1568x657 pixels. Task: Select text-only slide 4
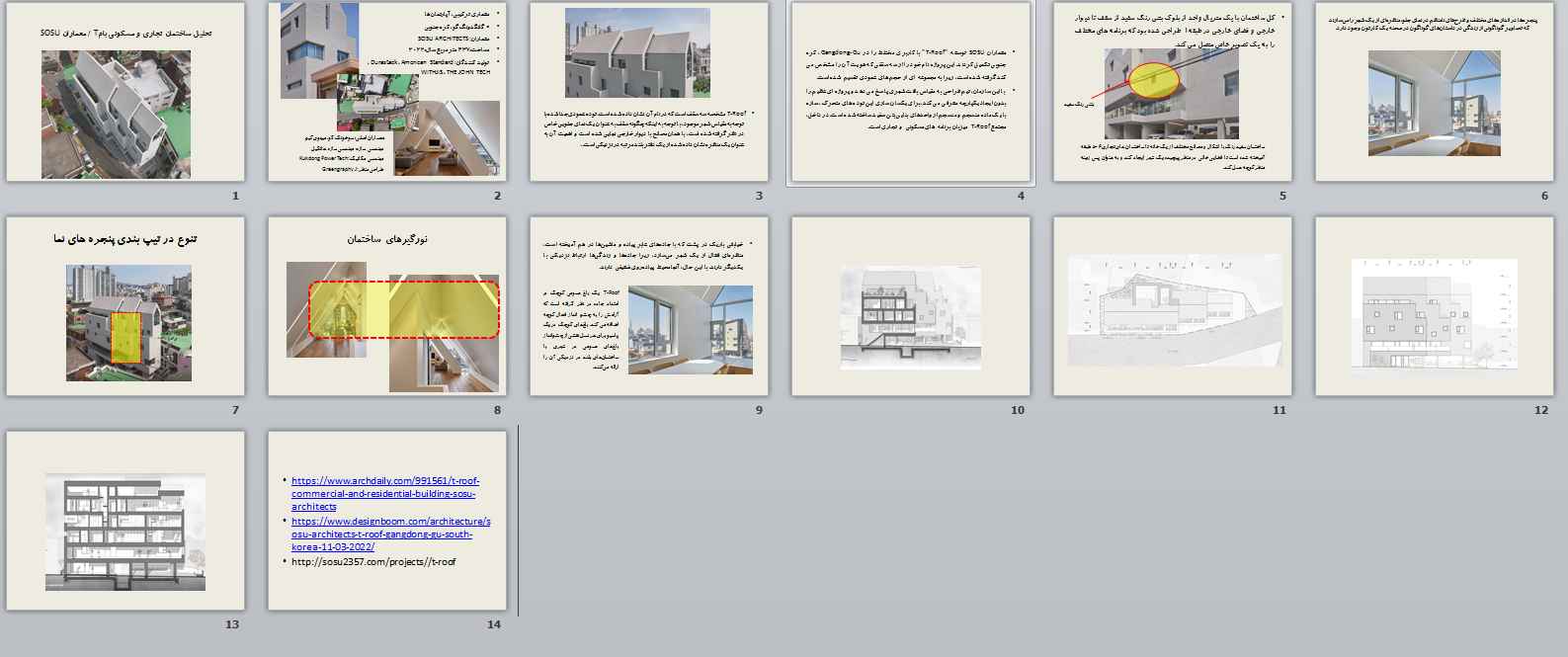coord(910,93)
